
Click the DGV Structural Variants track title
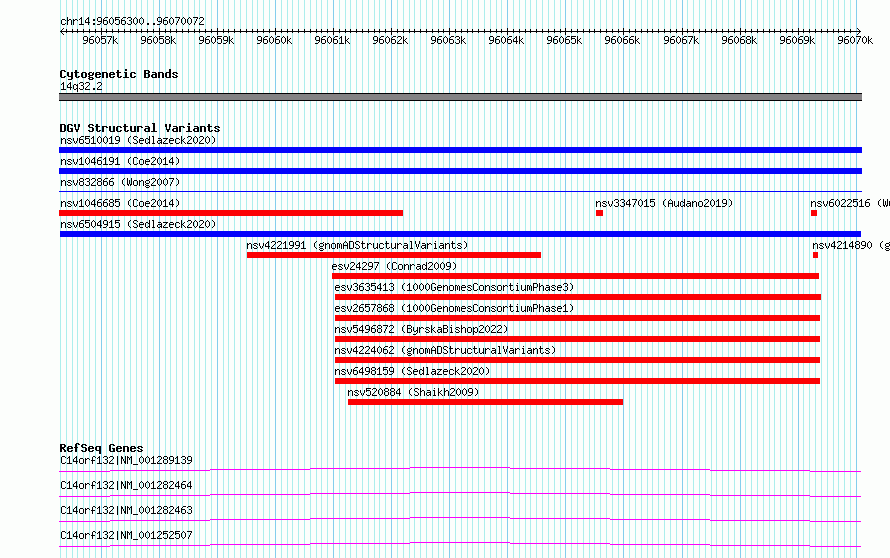coord(140,128)
